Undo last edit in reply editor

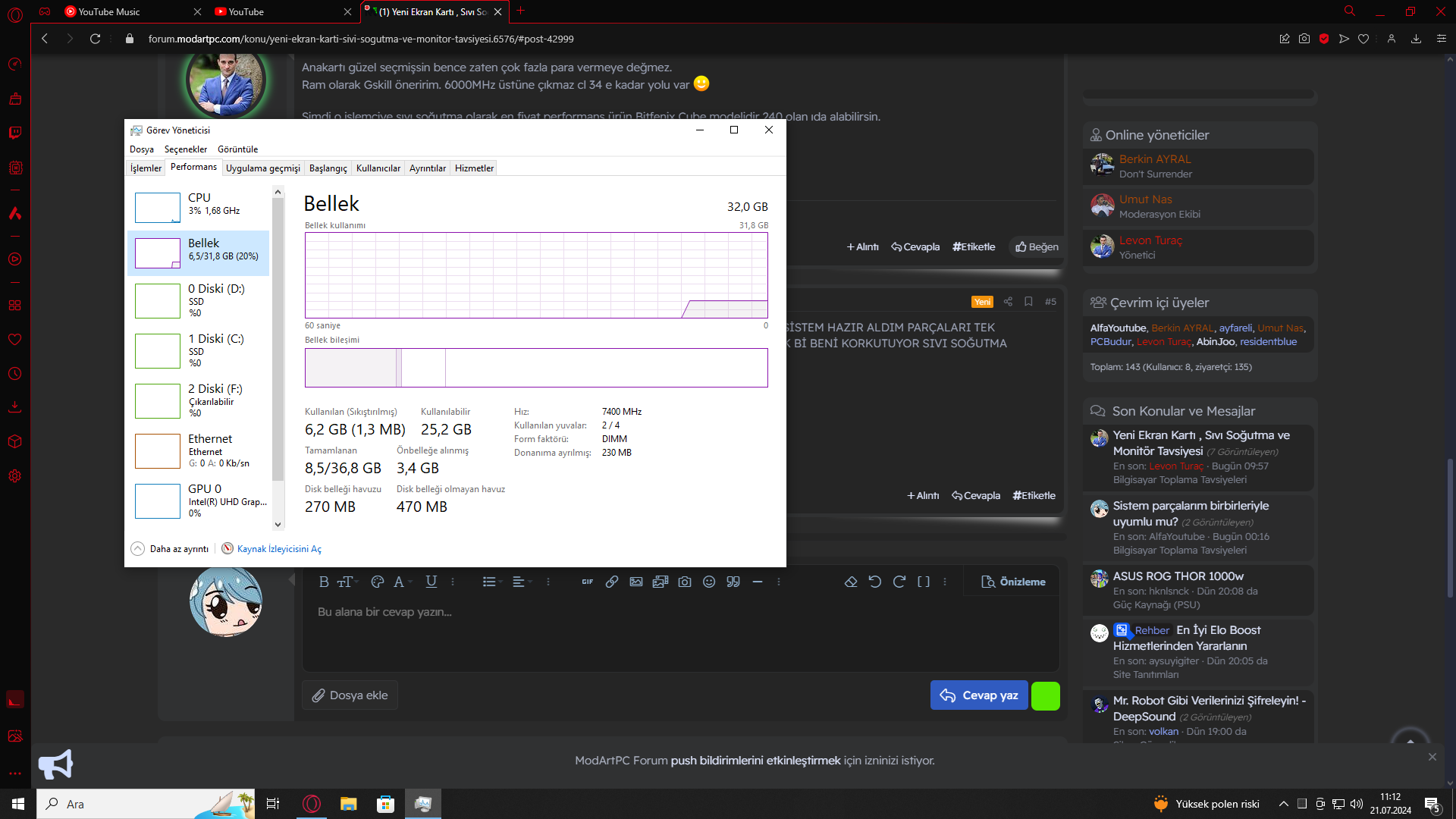coord(875,582)
